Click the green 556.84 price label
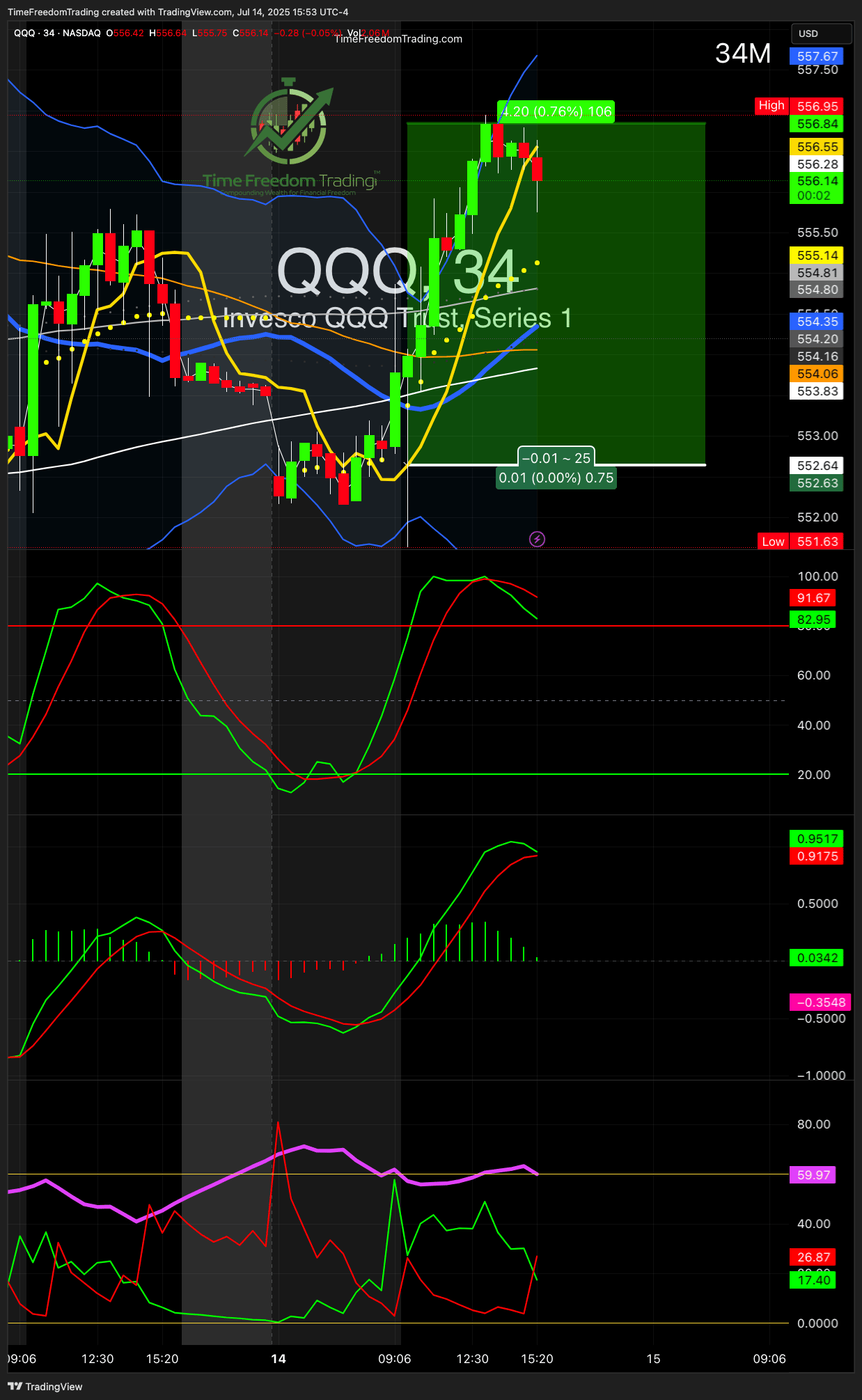This screenshot has width=862, height=1400. coord(817,124)
